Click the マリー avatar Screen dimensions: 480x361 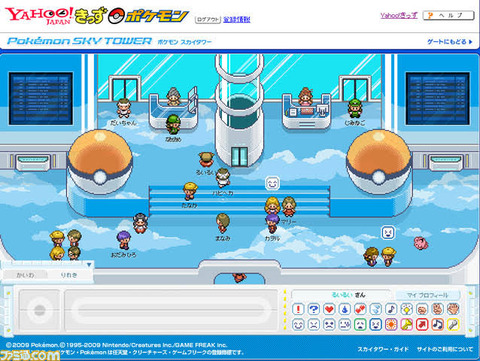289,207
